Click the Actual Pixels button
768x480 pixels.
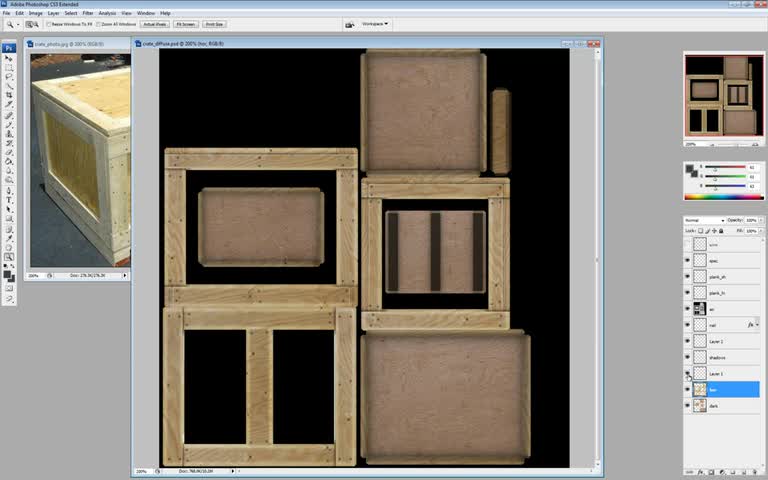click(x=155, y=24)
